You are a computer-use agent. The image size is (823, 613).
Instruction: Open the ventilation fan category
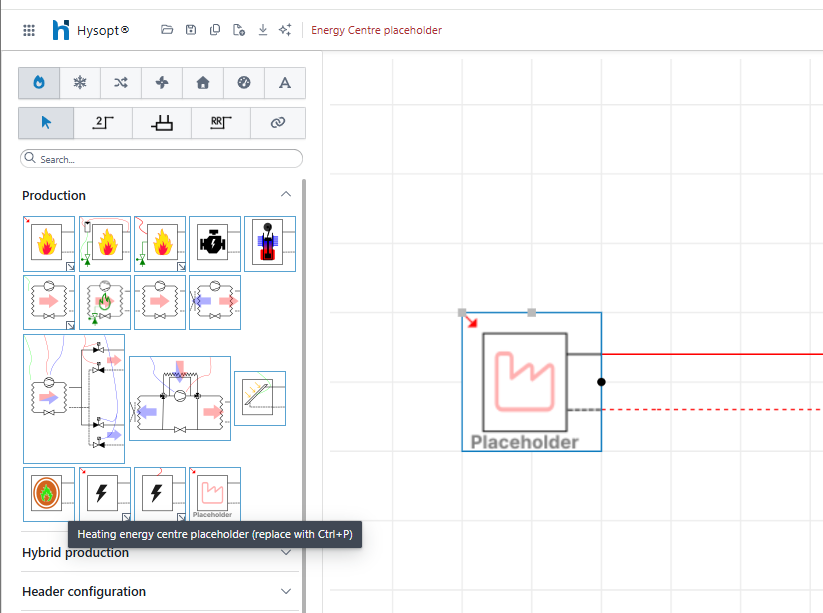[162, 83]
